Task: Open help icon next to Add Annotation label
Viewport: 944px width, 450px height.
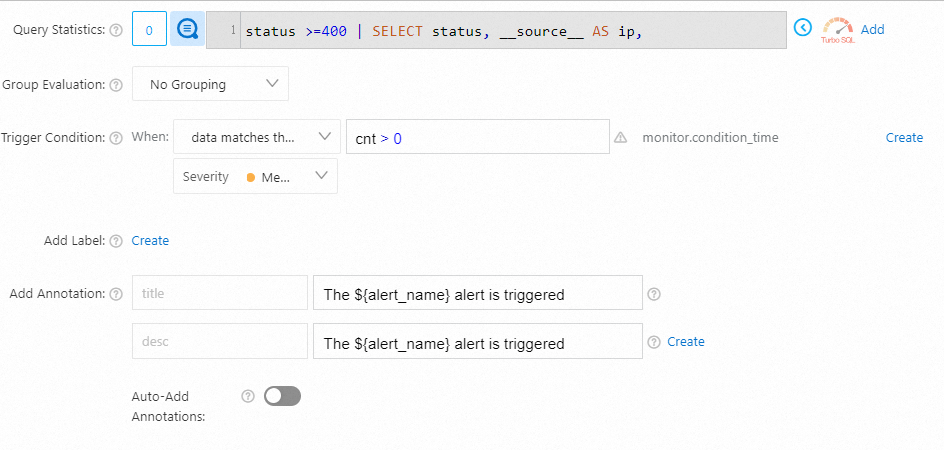Action: click(117, 294)
